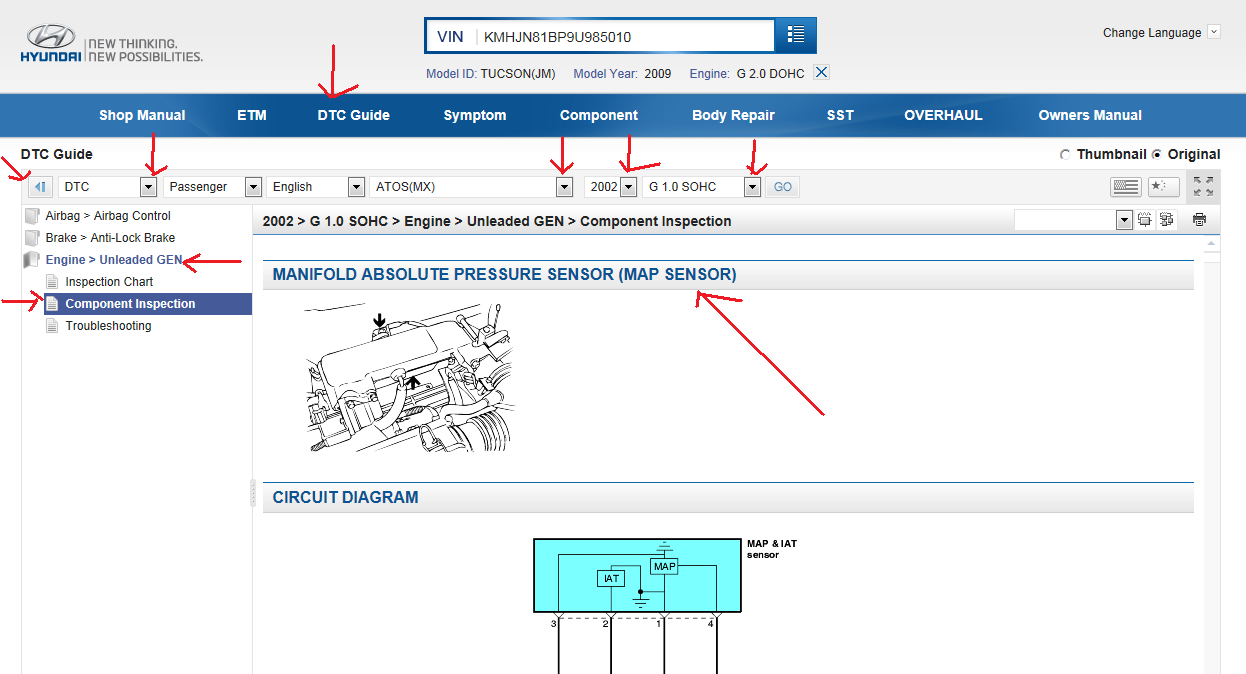1246x674 pixels.
Task: Open the G 1.0 SOHC engine dropdown
Action: coord(753,187)
